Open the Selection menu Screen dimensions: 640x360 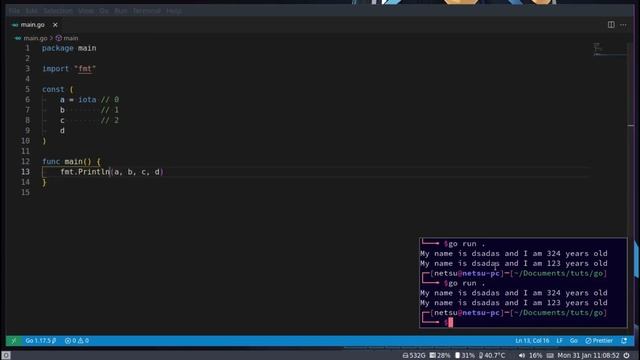pyautogui.click(x=58, y=11)
